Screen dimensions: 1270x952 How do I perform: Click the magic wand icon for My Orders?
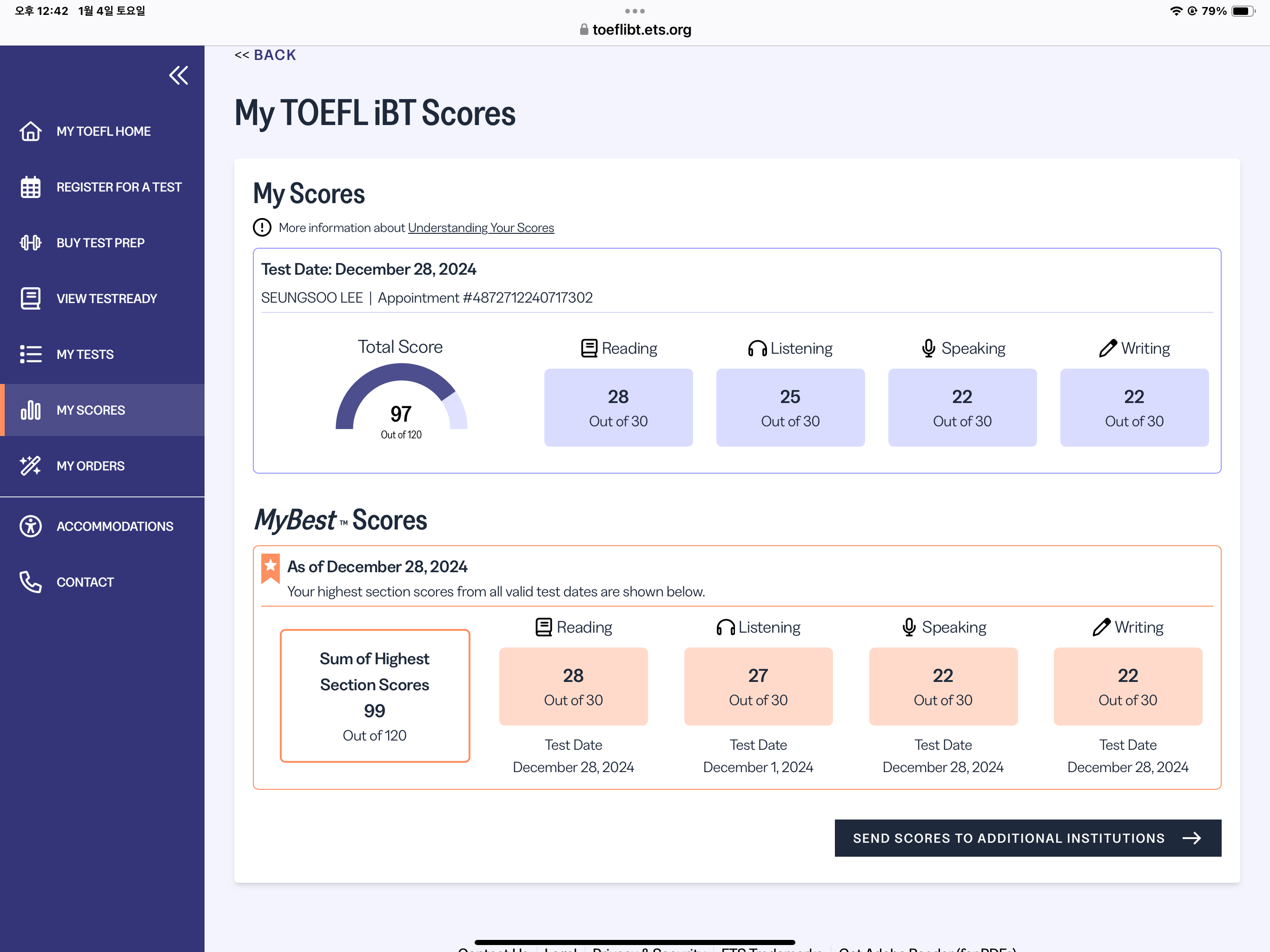[x=30, y=466]
